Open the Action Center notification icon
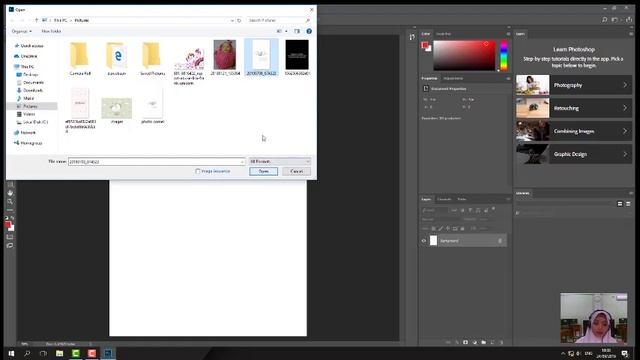Image resolution: width=640 pixels, height=360 pixels. pos(625,353)
